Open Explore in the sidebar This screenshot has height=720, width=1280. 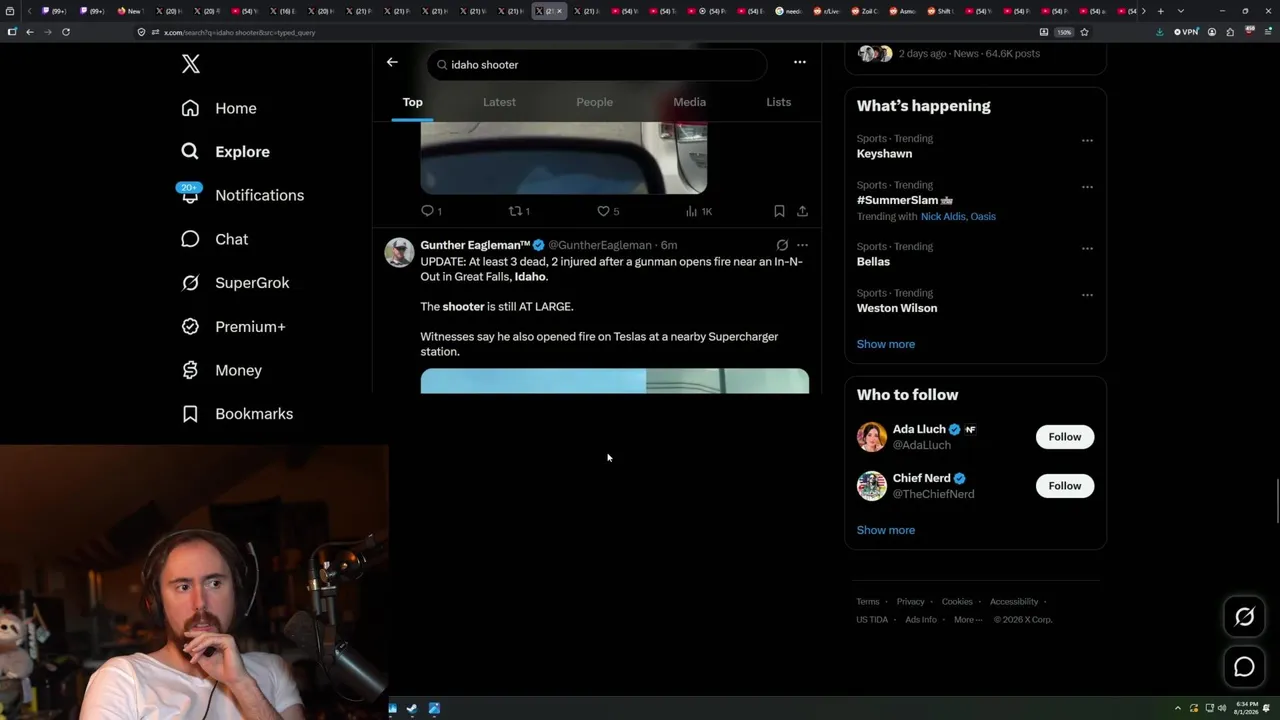coord(226,152)
